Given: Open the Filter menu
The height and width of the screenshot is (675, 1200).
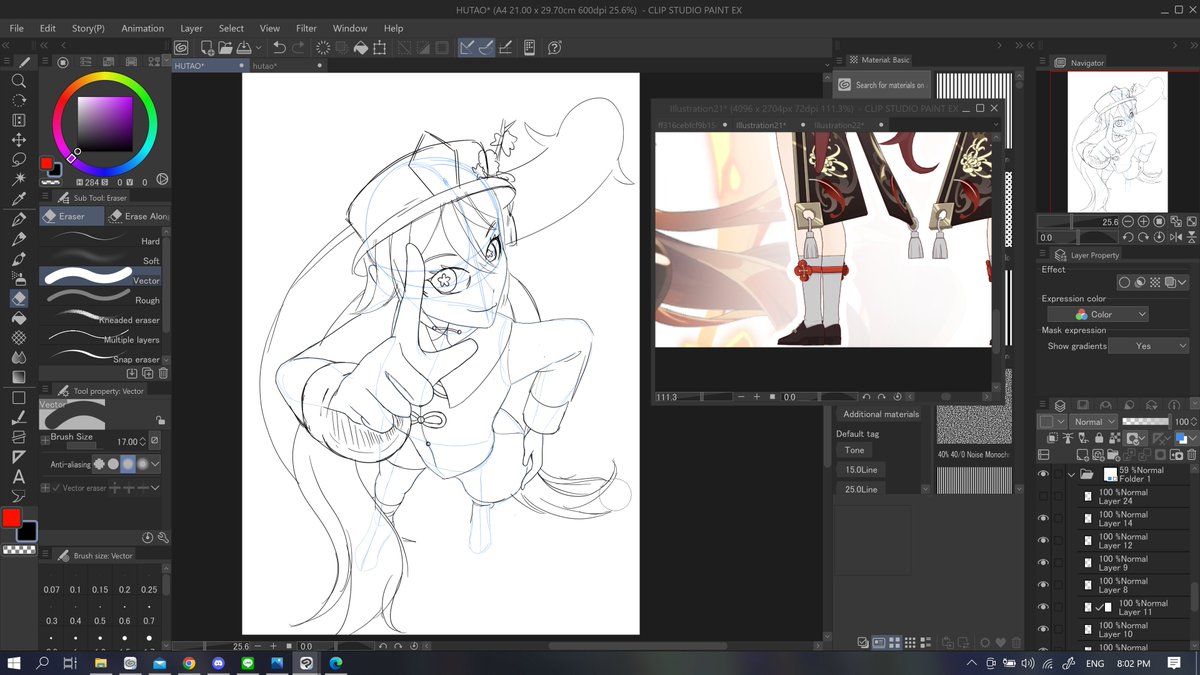Looking at the screenshot, I should pos(306,28).
